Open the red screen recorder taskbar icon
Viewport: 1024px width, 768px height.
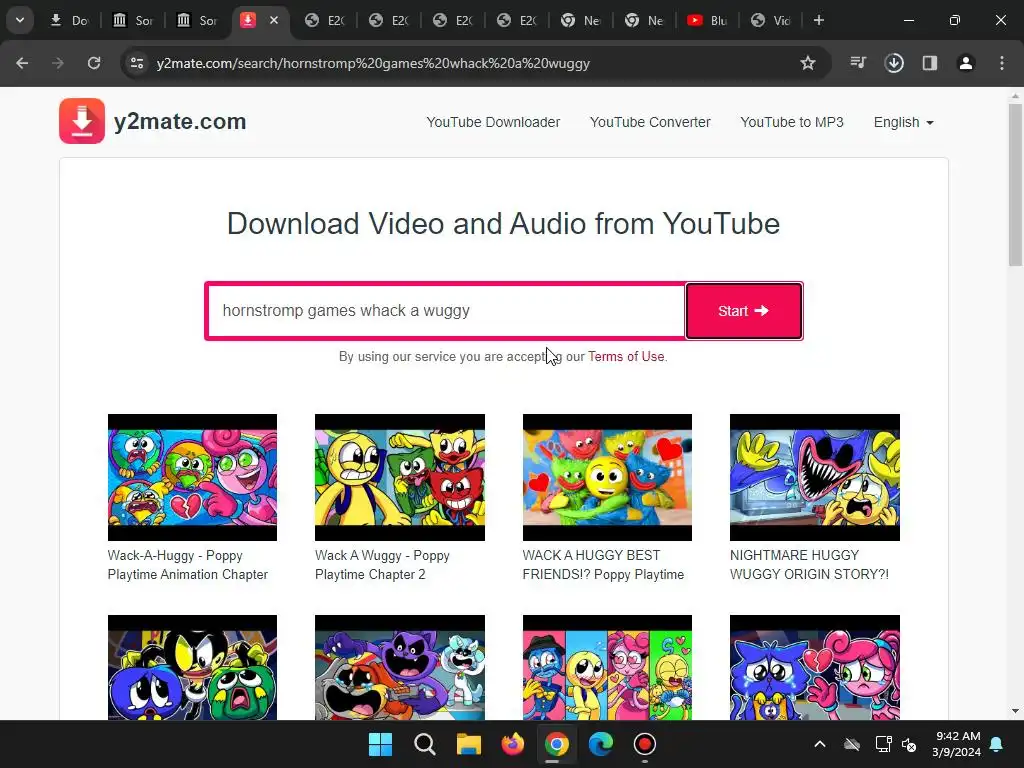(645, 744)
